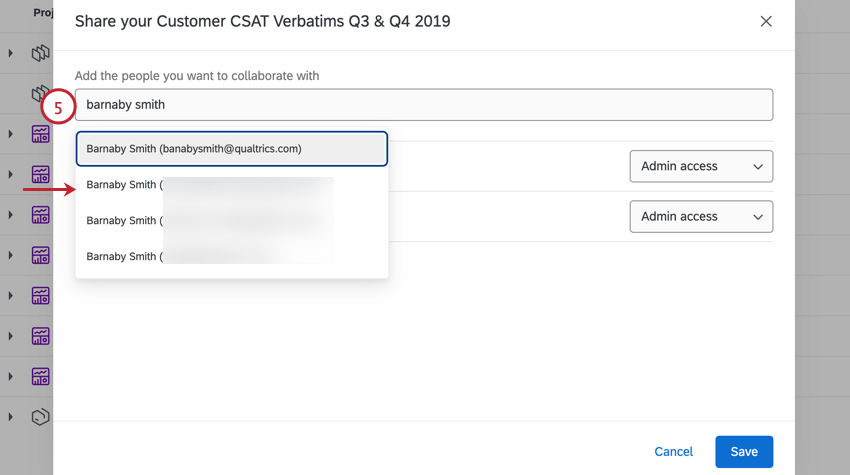The width and height of the screenshot is (850, 475).
Task: Click the Cancel link
Action: 673,452
